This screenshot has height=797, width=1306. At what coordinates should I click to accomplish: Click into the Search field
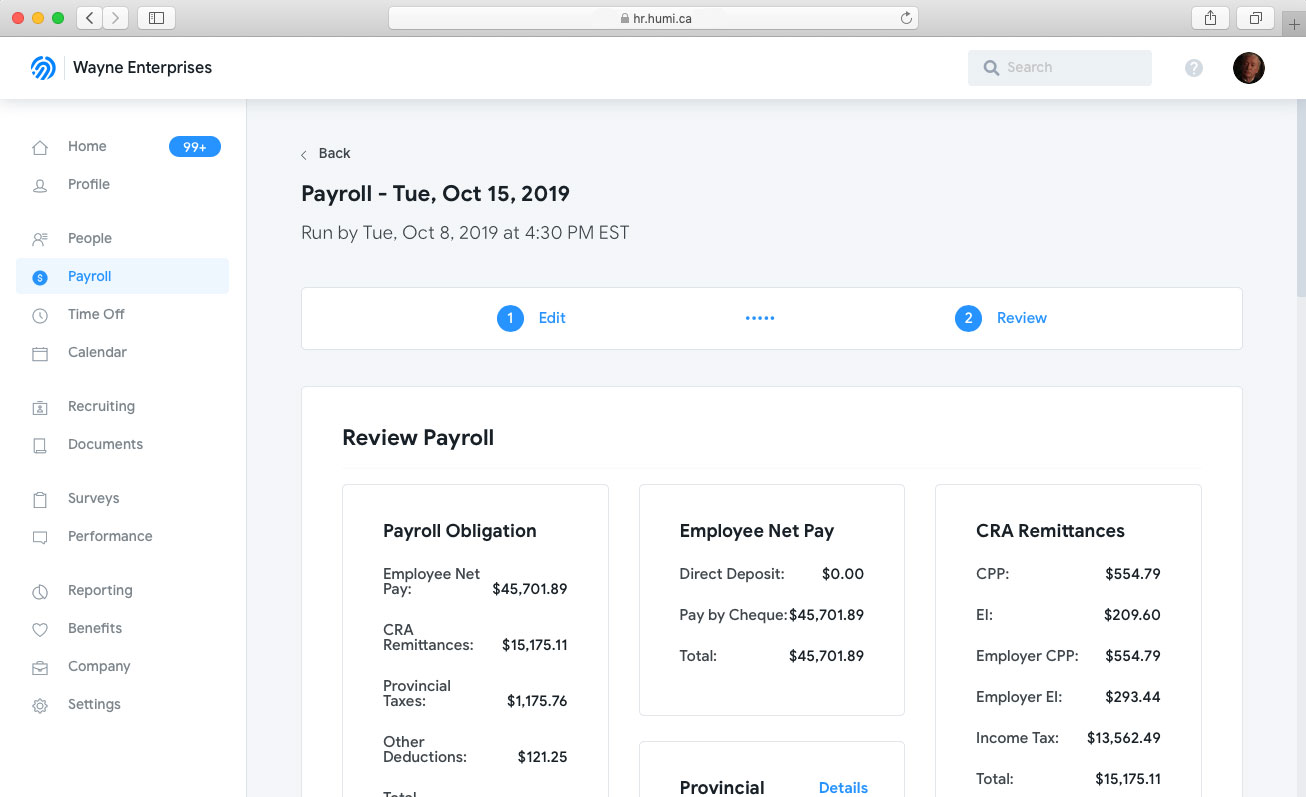[1059, 67]
